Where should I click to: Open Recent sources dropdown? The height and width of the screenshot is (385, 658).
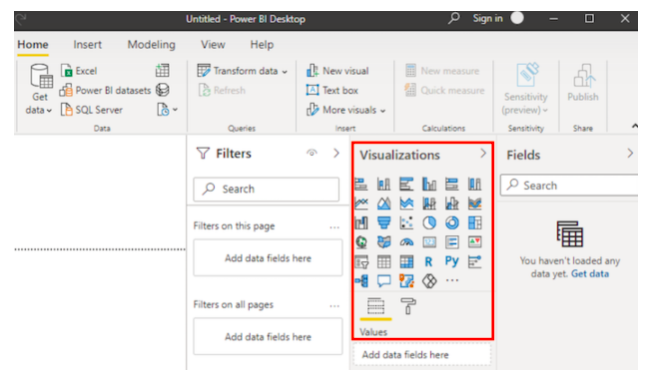tap(167, 110)
